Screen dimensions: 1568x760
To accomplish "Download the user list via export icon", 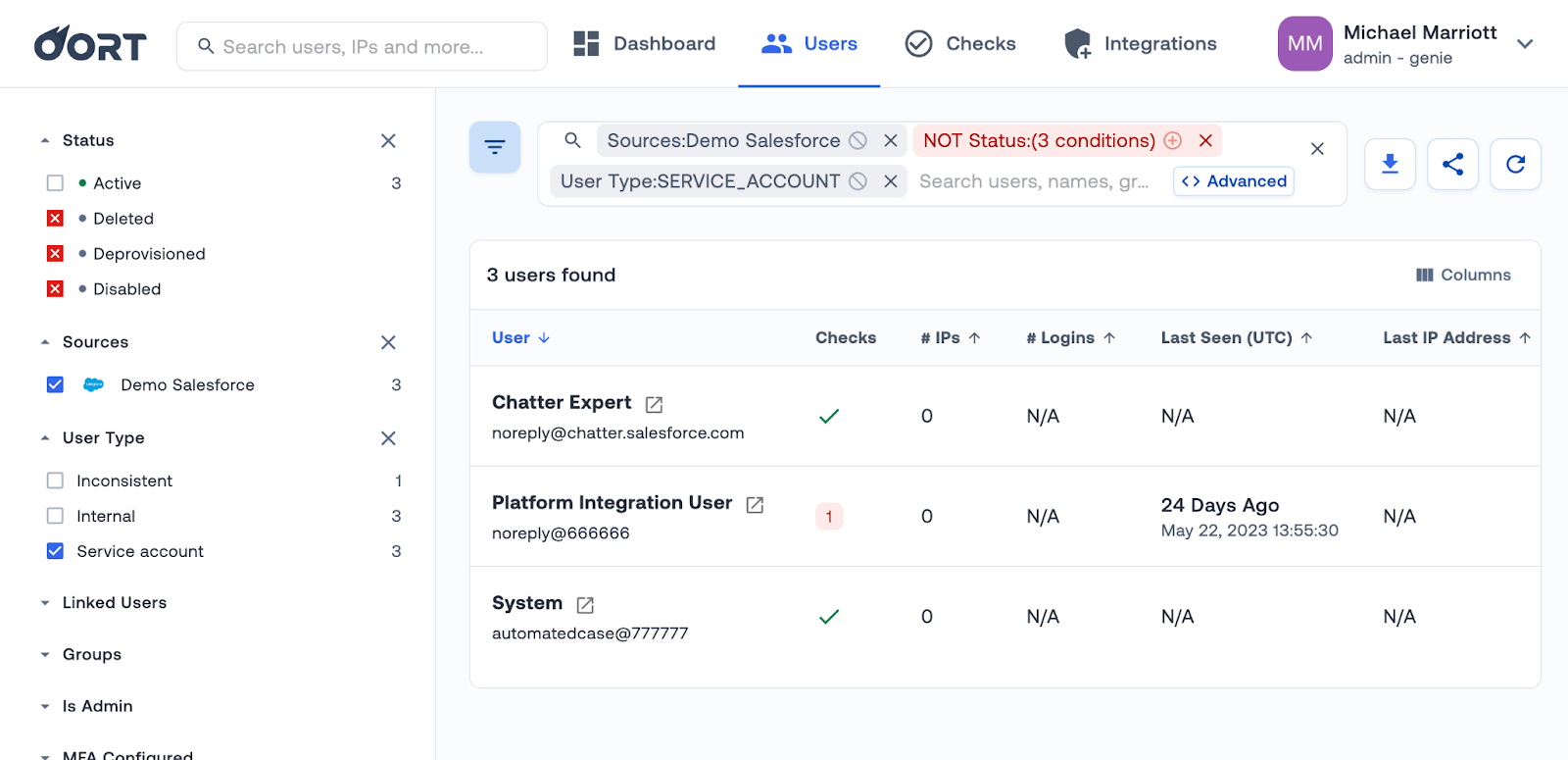I will [x=1390, y=164].
